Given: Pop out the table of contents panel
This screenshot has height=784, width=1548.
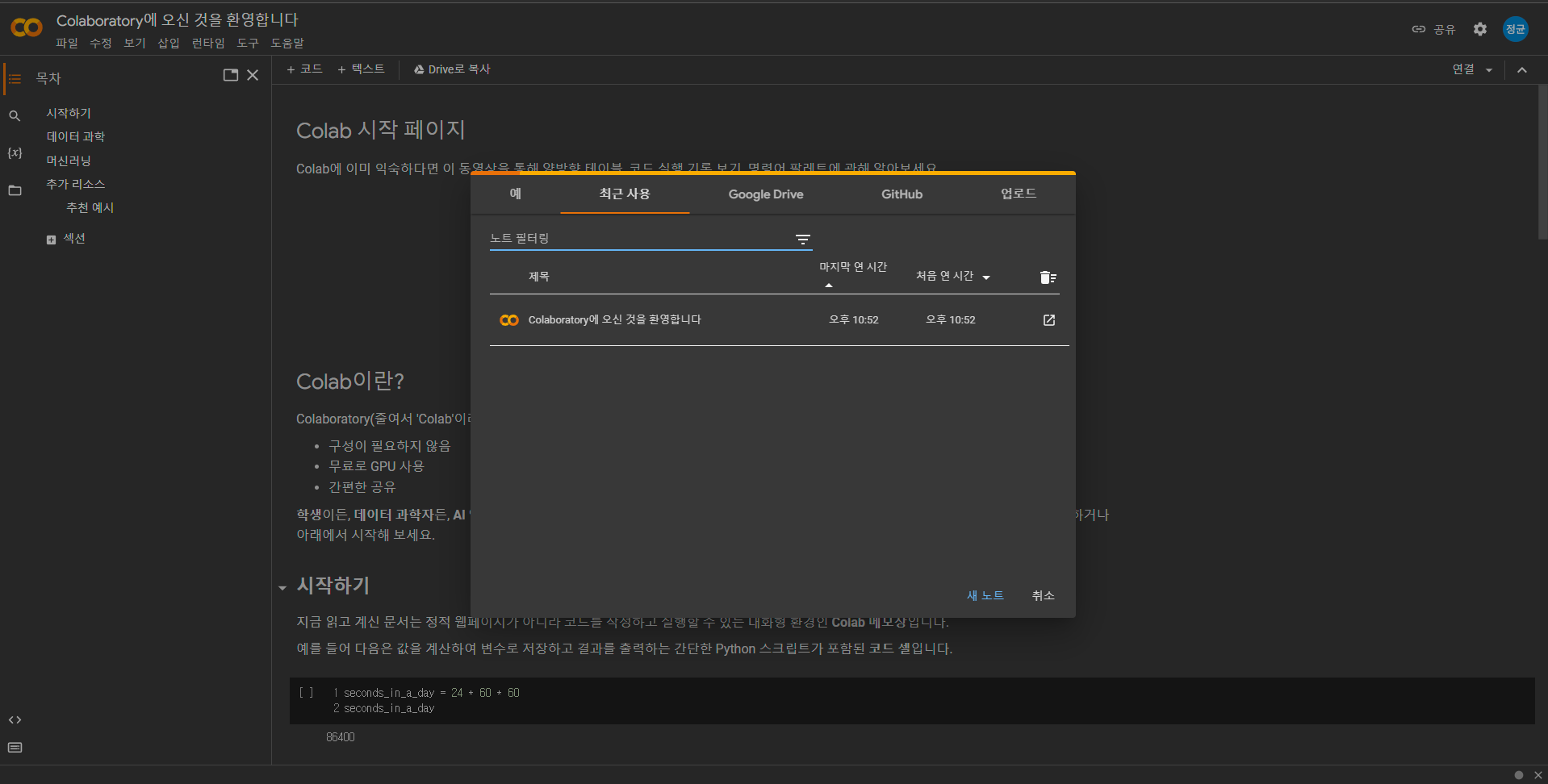Looking at the screenshot, I should [231, 75].
